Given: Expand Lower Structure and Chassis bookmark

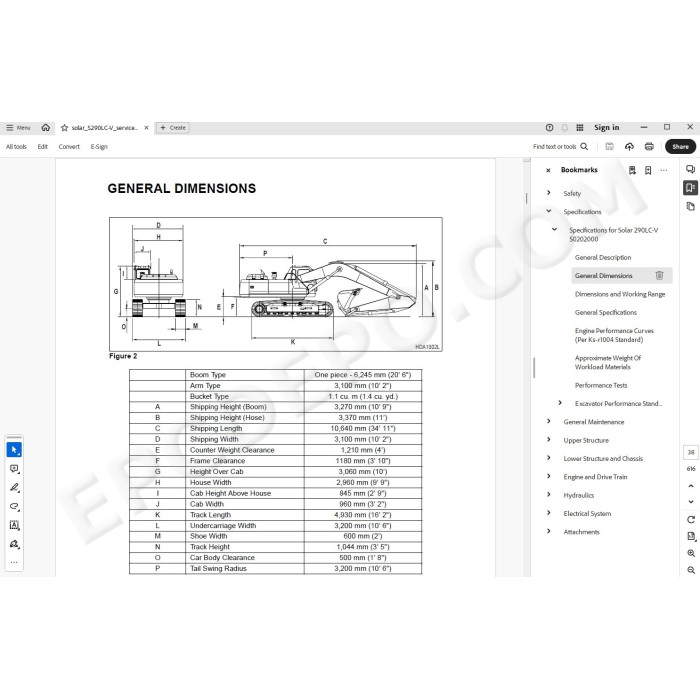Looking at the screenshot, I should (x=549, y=458).
